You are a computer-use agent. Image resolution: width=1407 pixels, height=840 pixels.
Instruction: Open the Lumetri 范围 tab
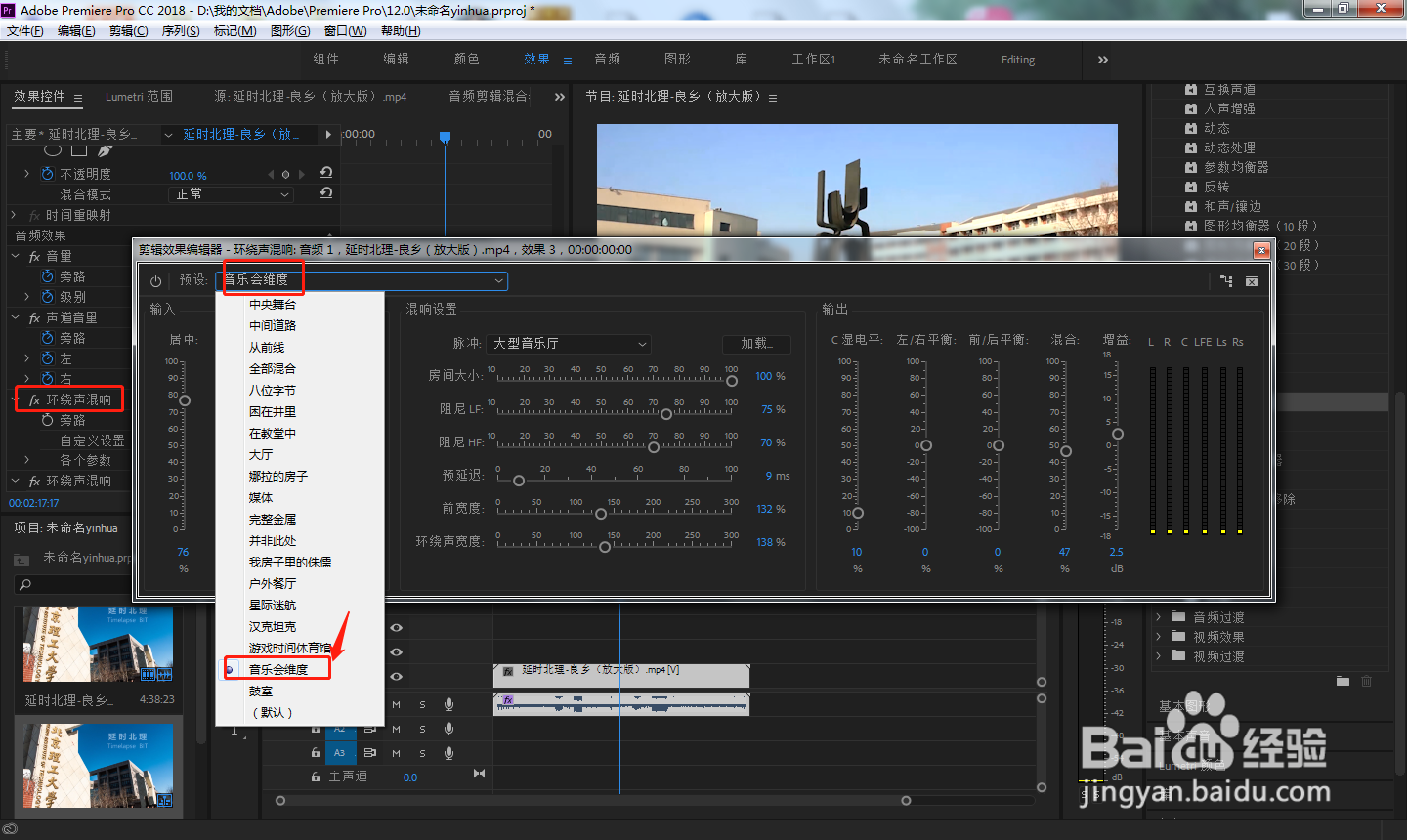[139, 97]
